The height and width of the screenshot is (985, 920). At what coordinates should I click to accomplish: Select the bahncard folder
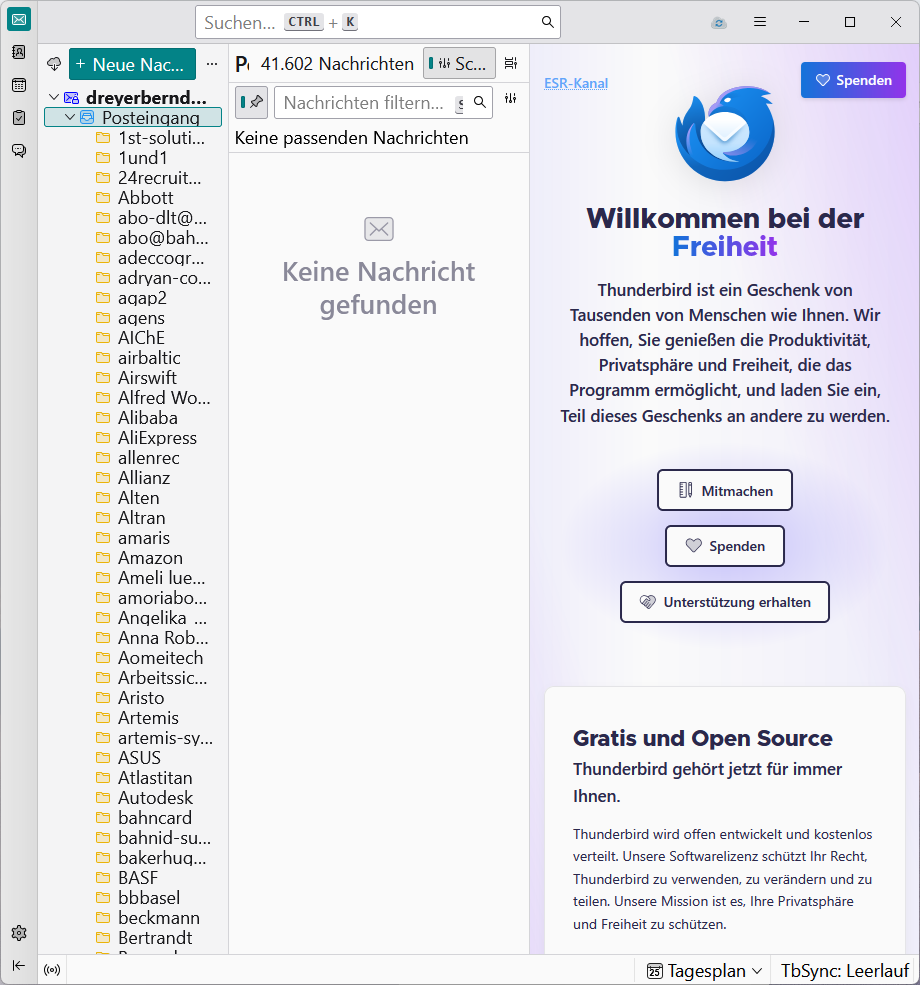click(x=154, y=818)
